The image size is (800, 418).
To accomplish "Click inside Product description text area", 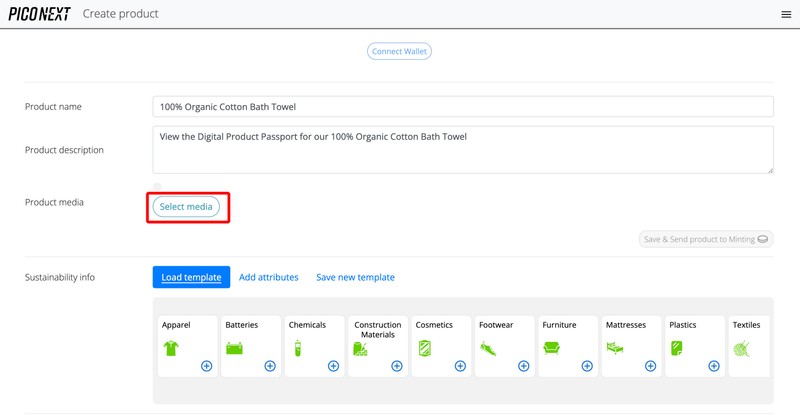I will [463, 149].
